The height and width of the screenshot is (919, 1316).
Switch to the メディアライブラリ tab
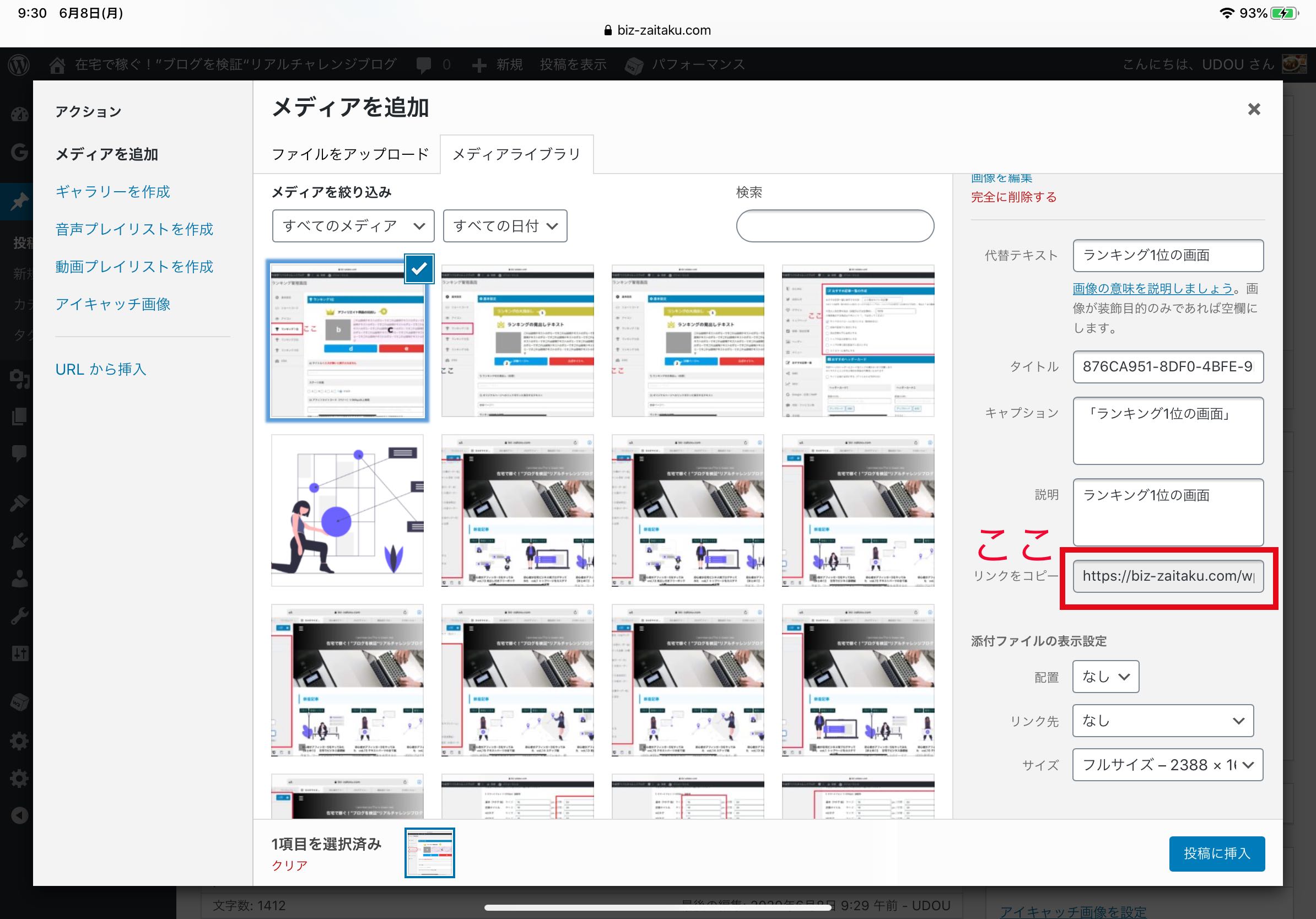[516, 154]
